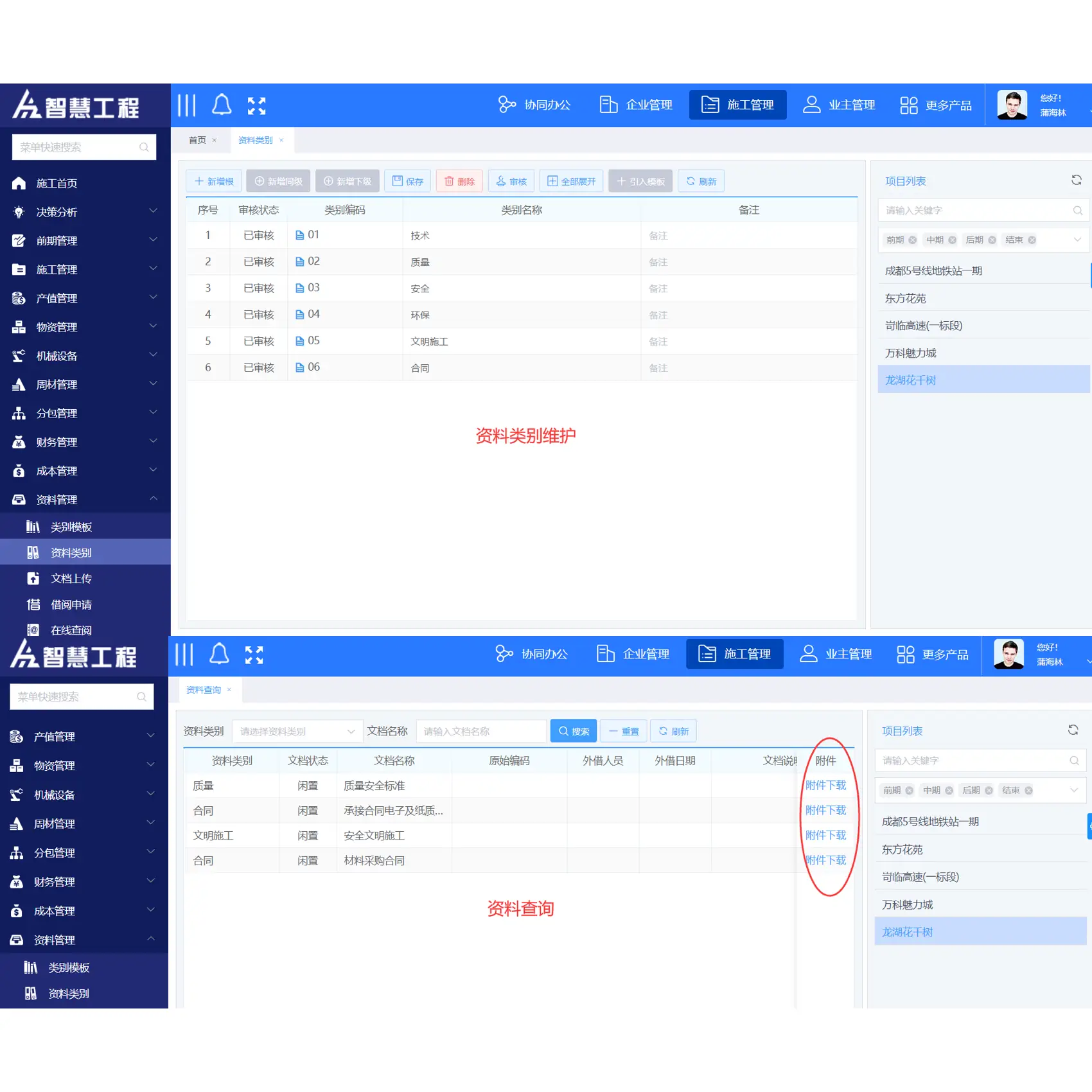Open the 协同办公 top navigation item
The height and width of the screenshot is (1092, 1092).
[534, 105]
